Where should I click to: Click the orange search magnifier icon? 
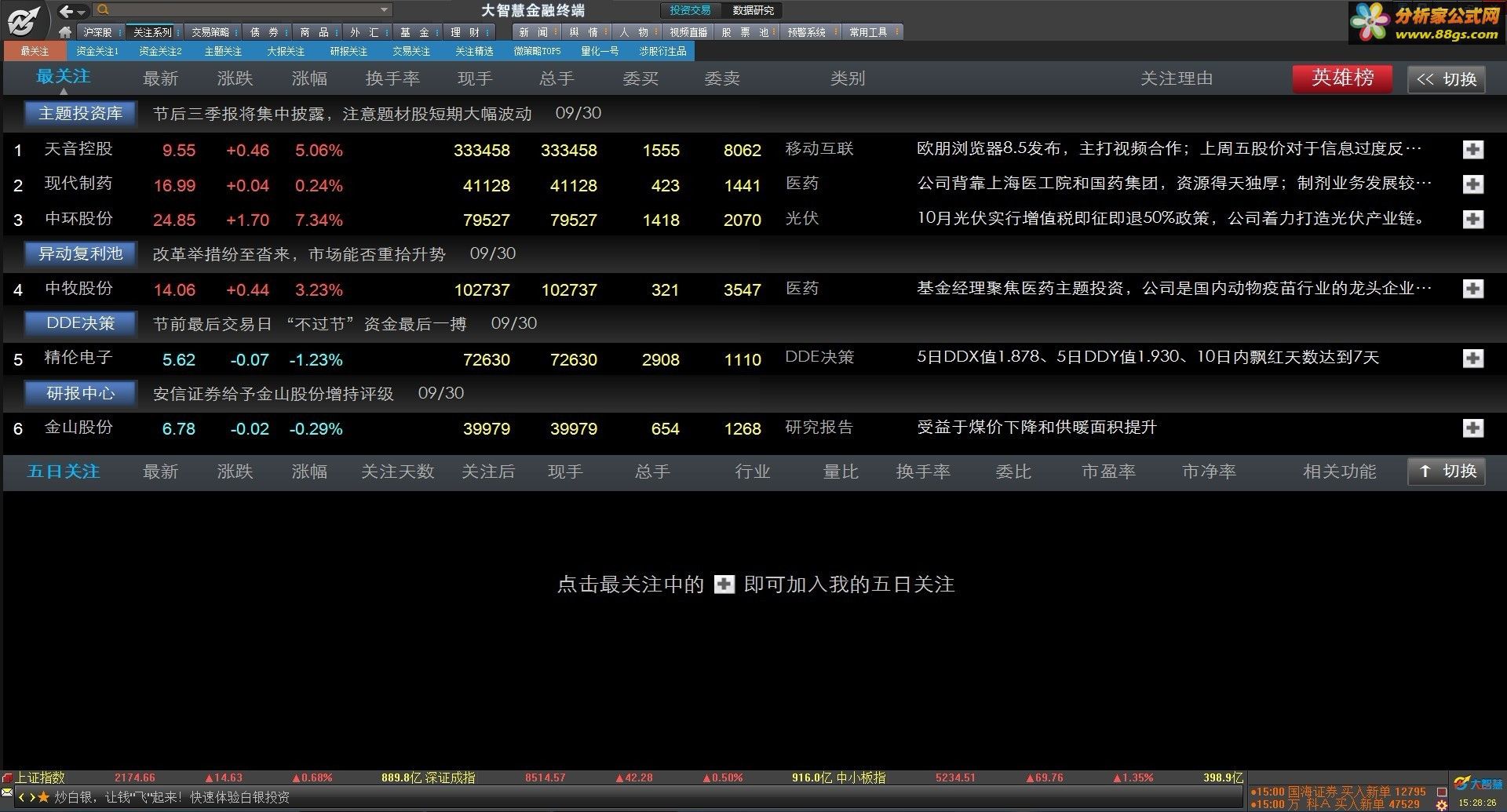pyautogui.click(x=103, y=10)
